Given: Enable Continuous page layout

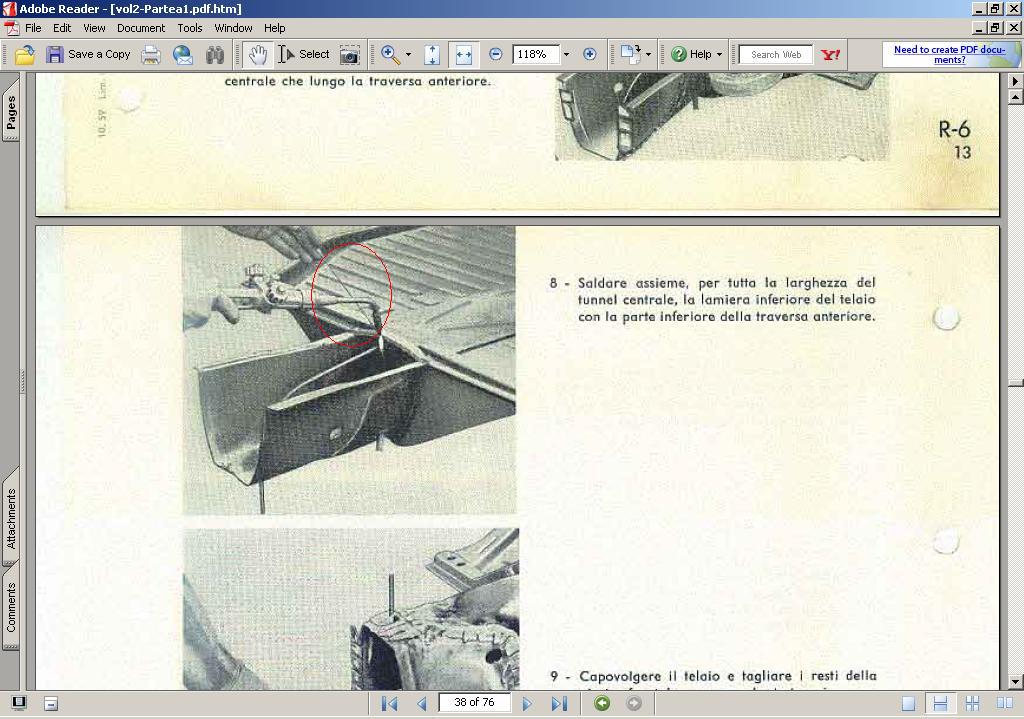Looking at the screenshot, I should [x=939, y=703].
